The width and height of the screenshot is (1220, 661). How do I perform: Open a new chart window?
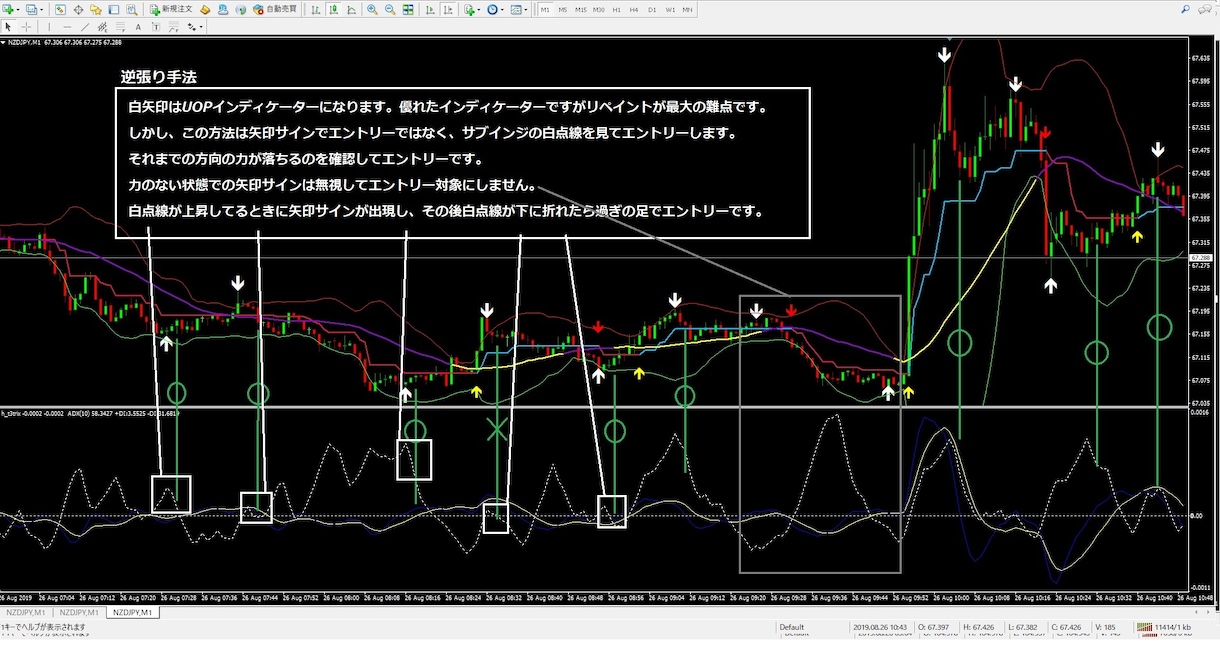click(8, 9)
